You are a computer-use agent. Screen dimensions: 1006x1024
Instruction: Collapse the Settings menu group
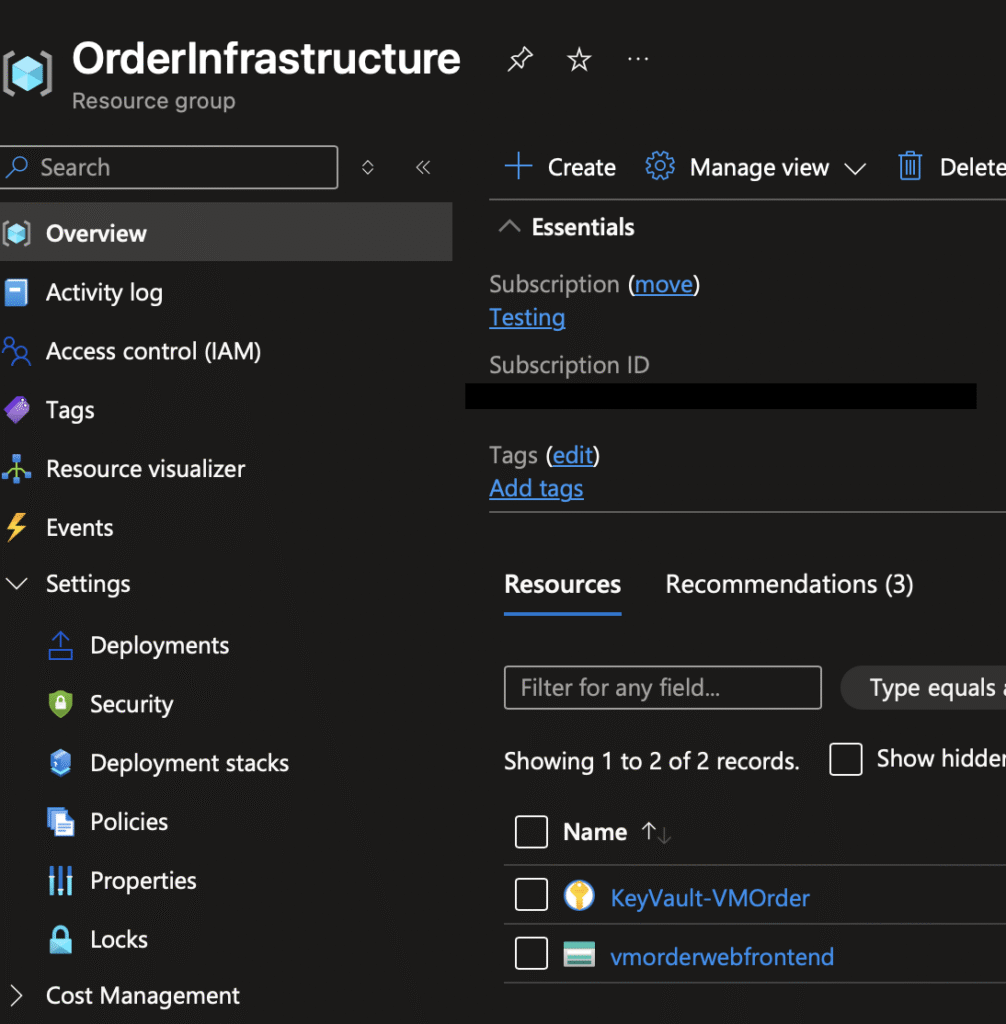pos(16,583)
